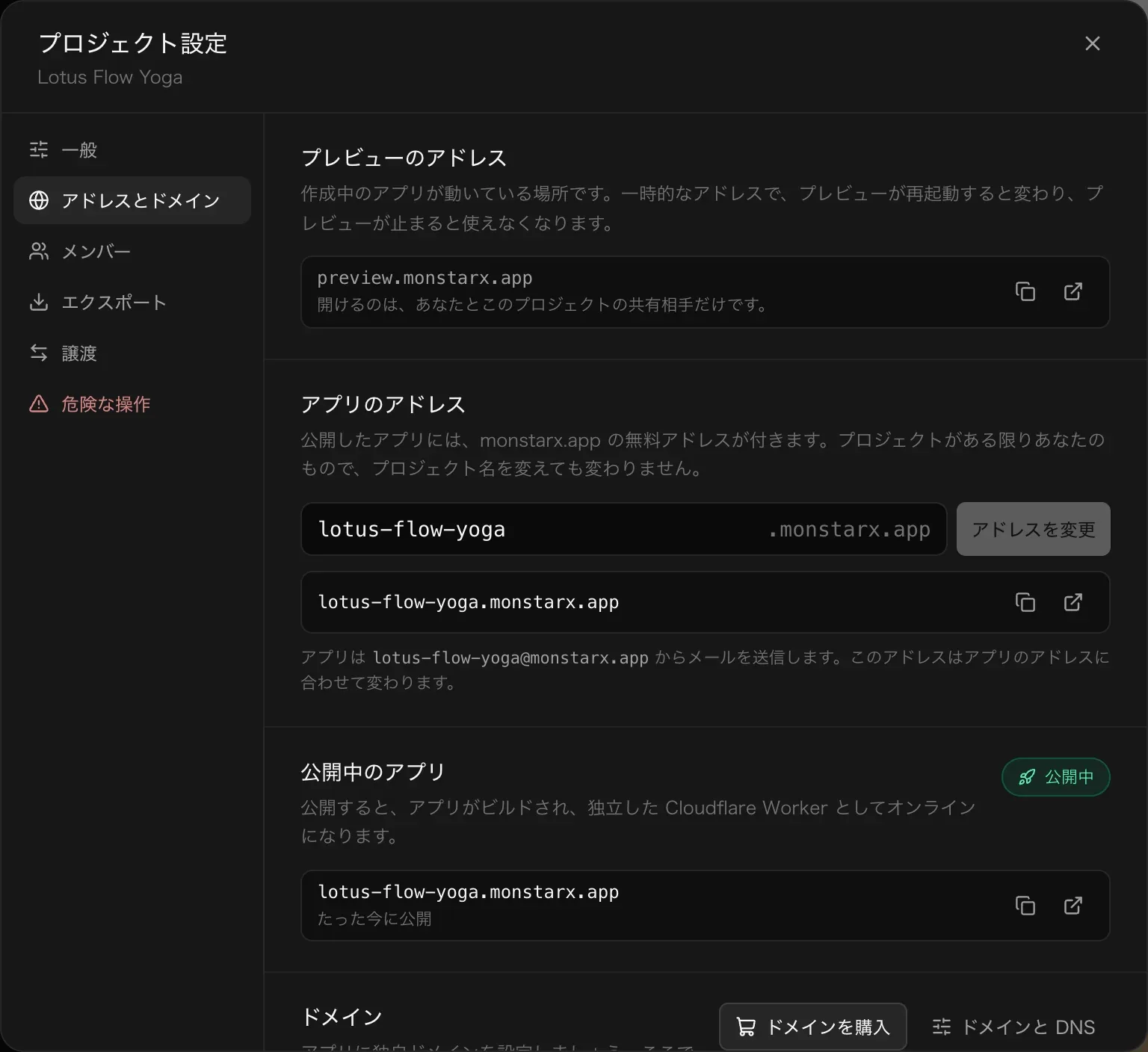Copy the preview.monstarx.app address

(x=1025, y=291)
